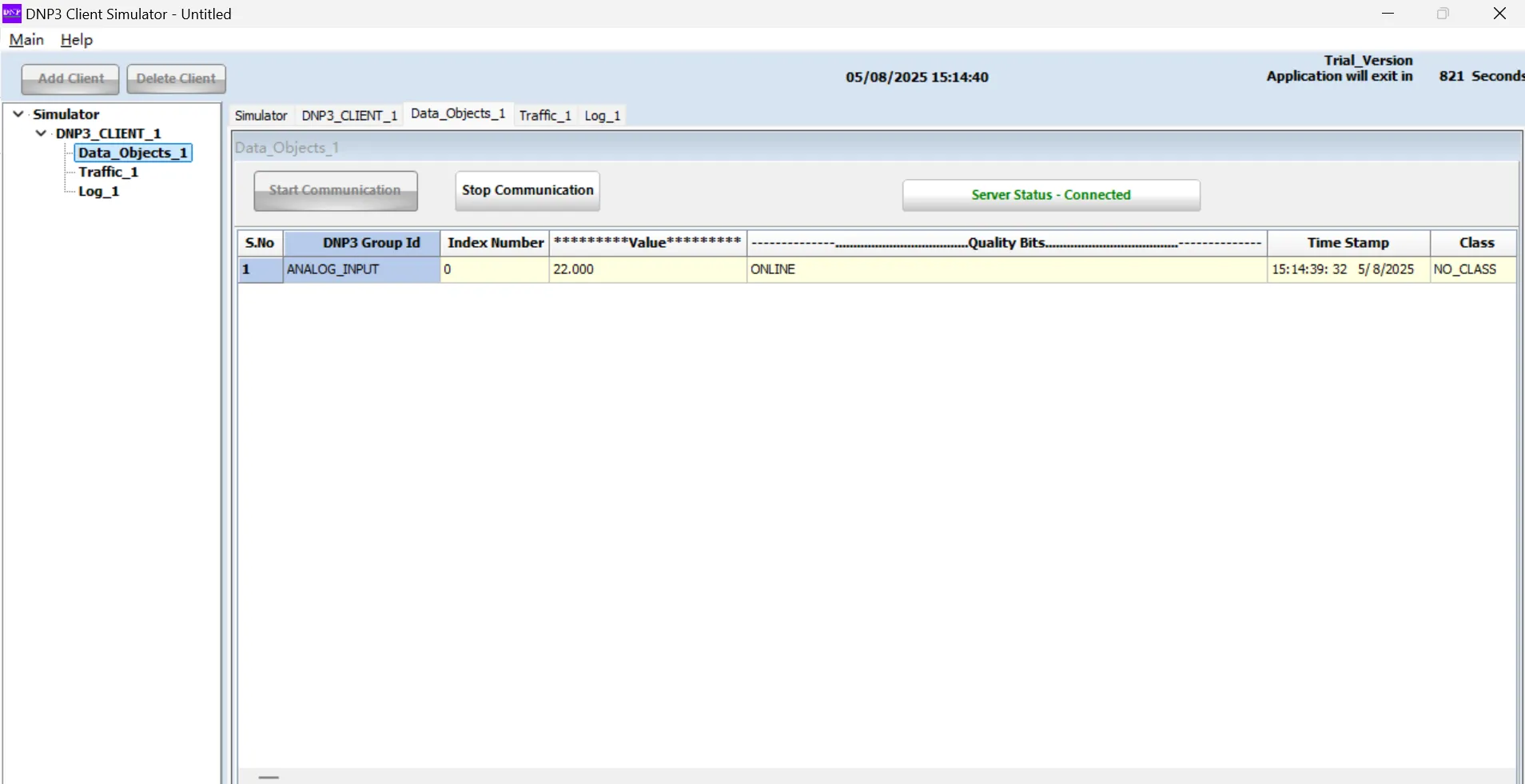This screenshot has height=784, width=1525.
Task: Click the Value column header
Action: pyautogui.click(x=647, y=243)
